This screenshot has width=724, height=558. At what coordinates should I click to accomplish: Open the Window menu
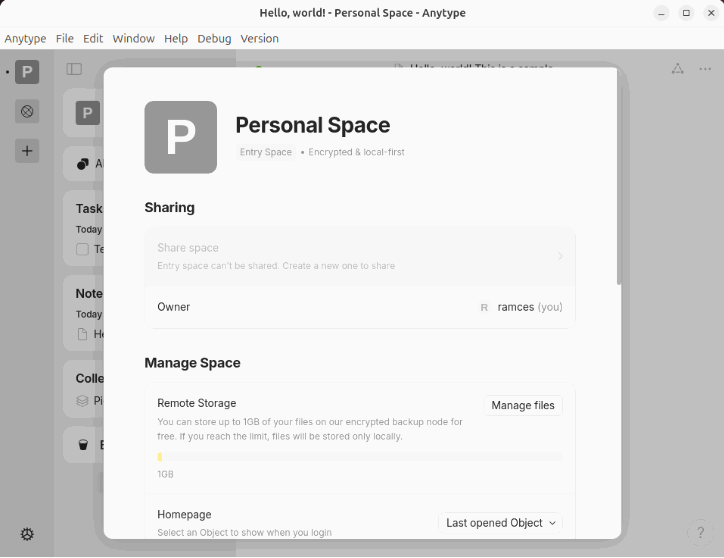[x=133, y=38]
